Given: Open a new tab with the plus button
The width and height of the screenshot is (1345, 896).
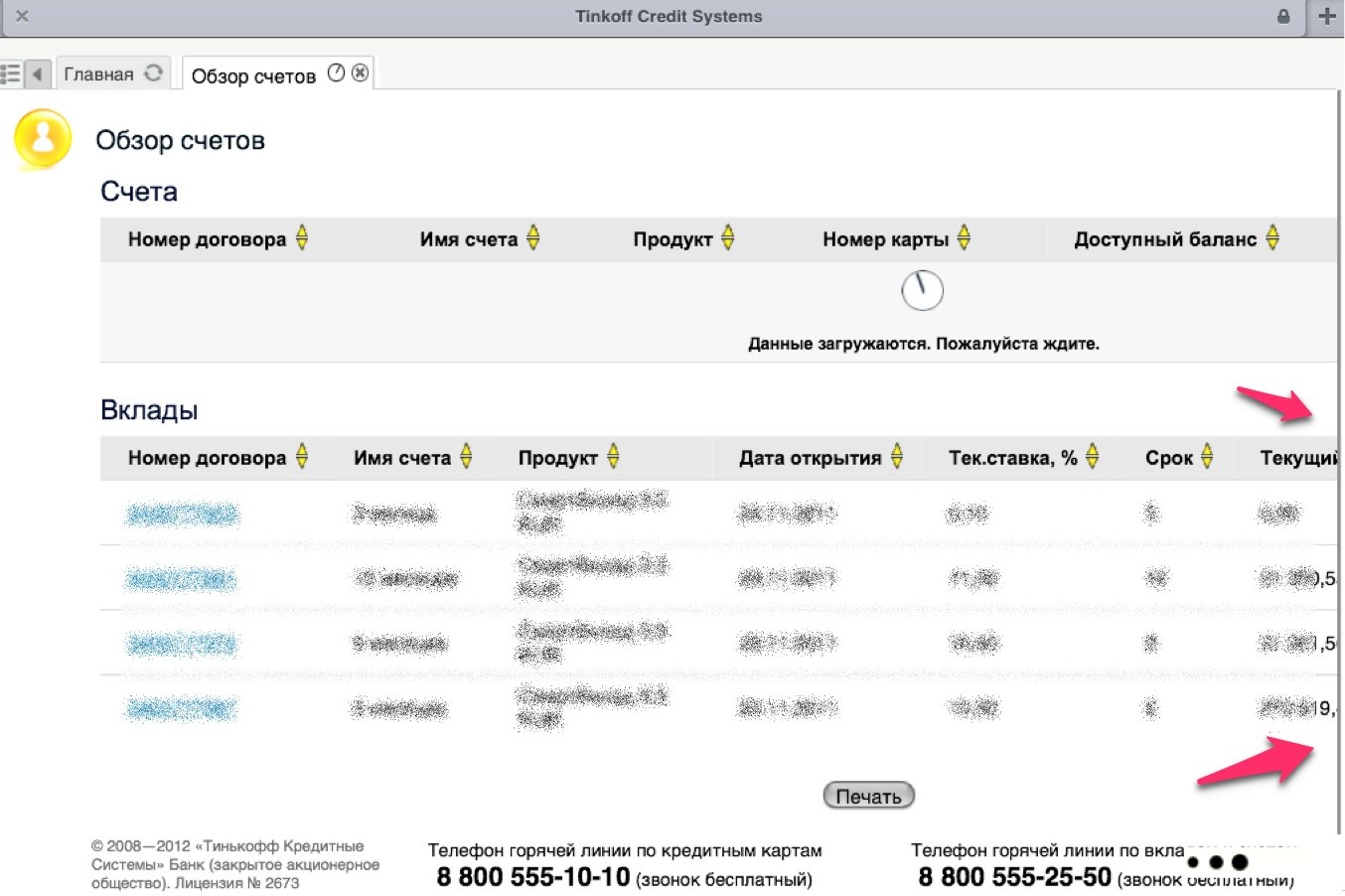Looking at the screenshot, I should pyautogui.click(x=1327, y=17).
